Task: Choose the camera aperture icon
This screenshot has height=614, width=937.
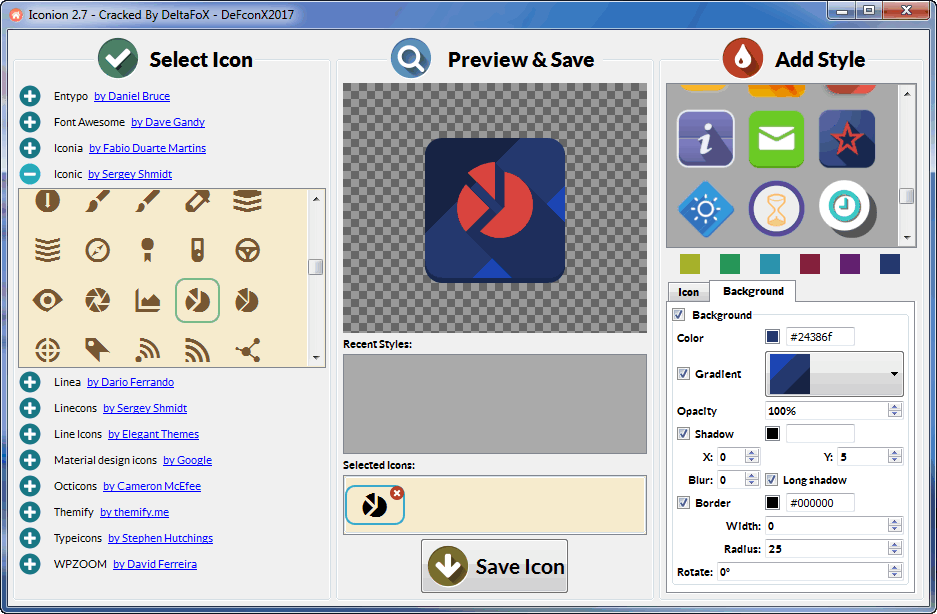Action: coord(97,300)
